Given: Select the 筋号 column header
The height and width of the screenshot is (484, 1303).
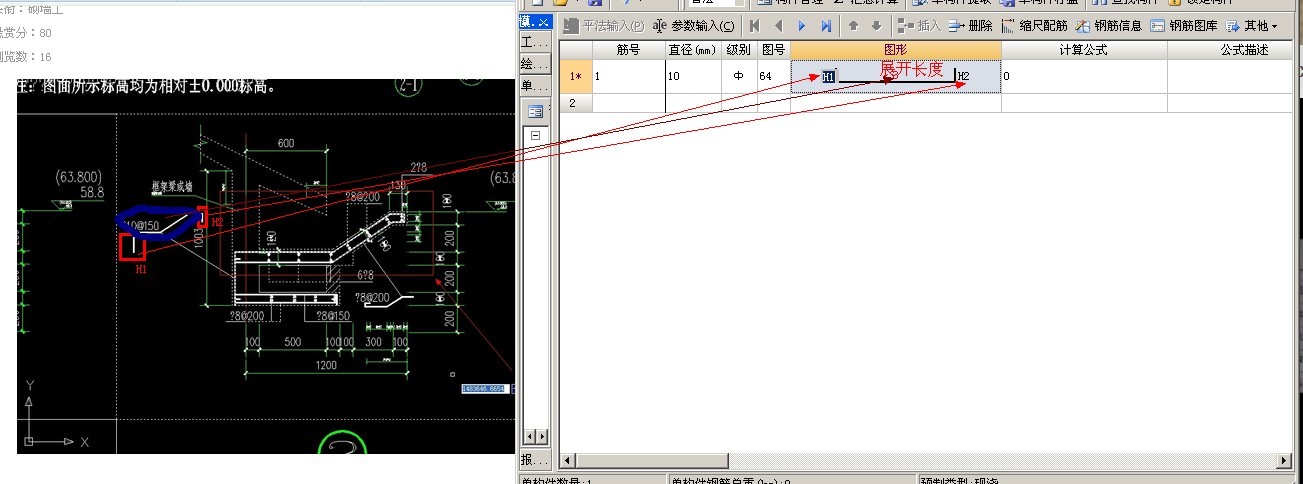Looking at the screenshot, I should [x=628, y=50].
